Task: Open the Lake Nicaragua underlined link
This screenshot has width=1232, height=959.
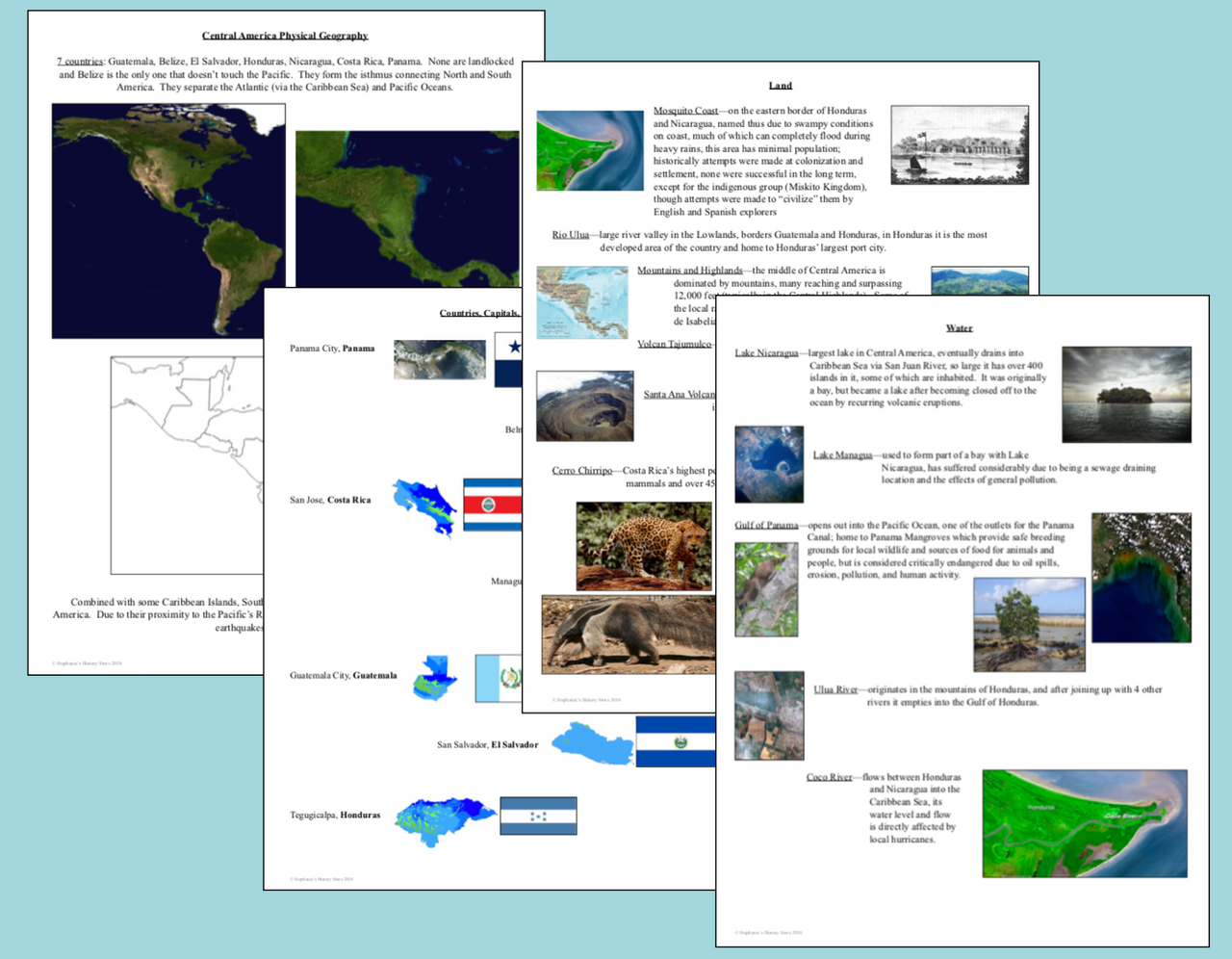Action: point(768,352)
